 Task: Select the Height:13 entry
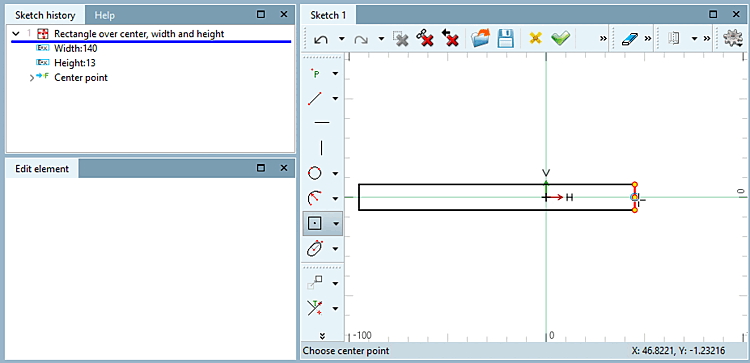(75, 63)
